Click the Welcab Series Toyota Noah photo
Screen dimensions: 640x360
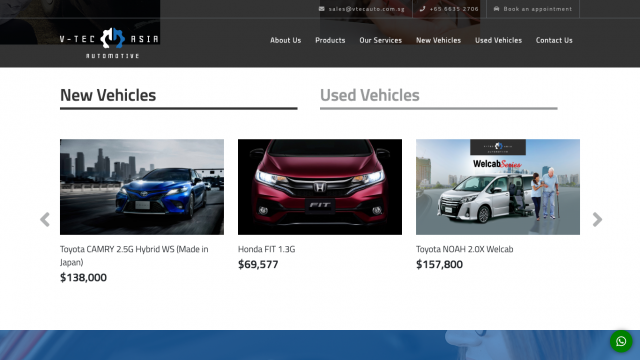498,187
